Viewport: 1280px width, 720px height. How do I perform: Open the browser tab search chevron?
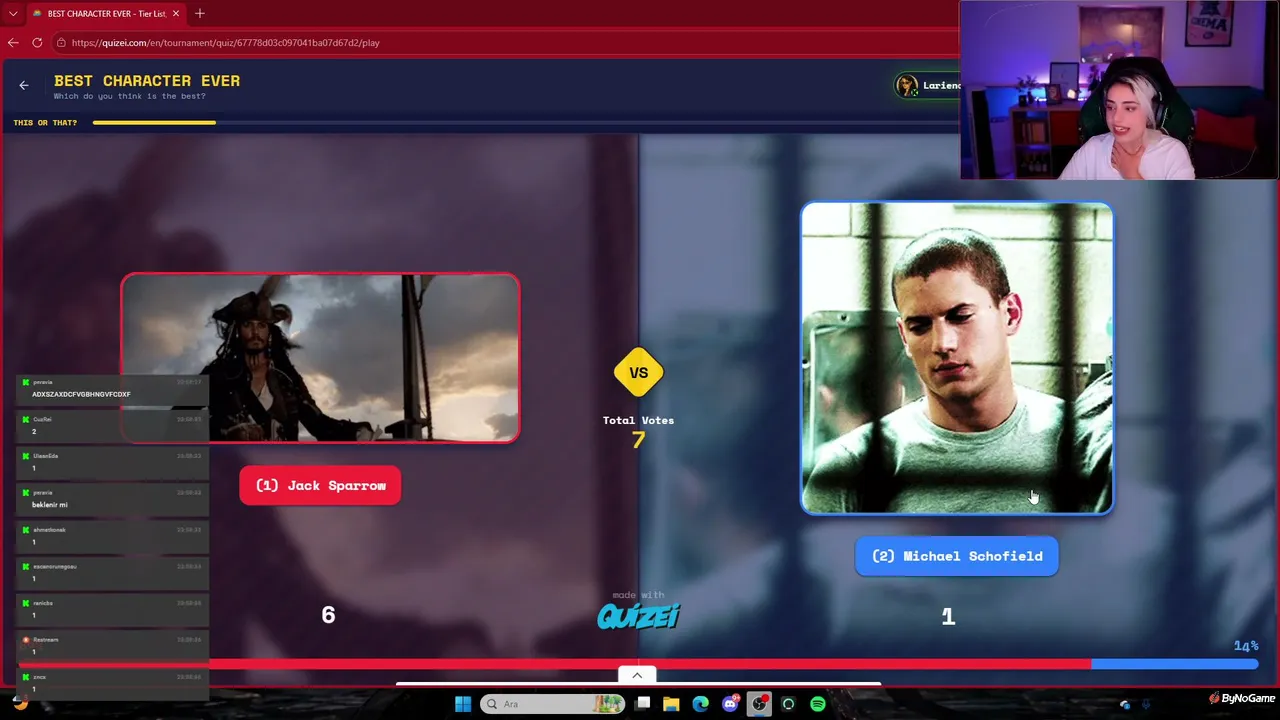coord(13,14)
